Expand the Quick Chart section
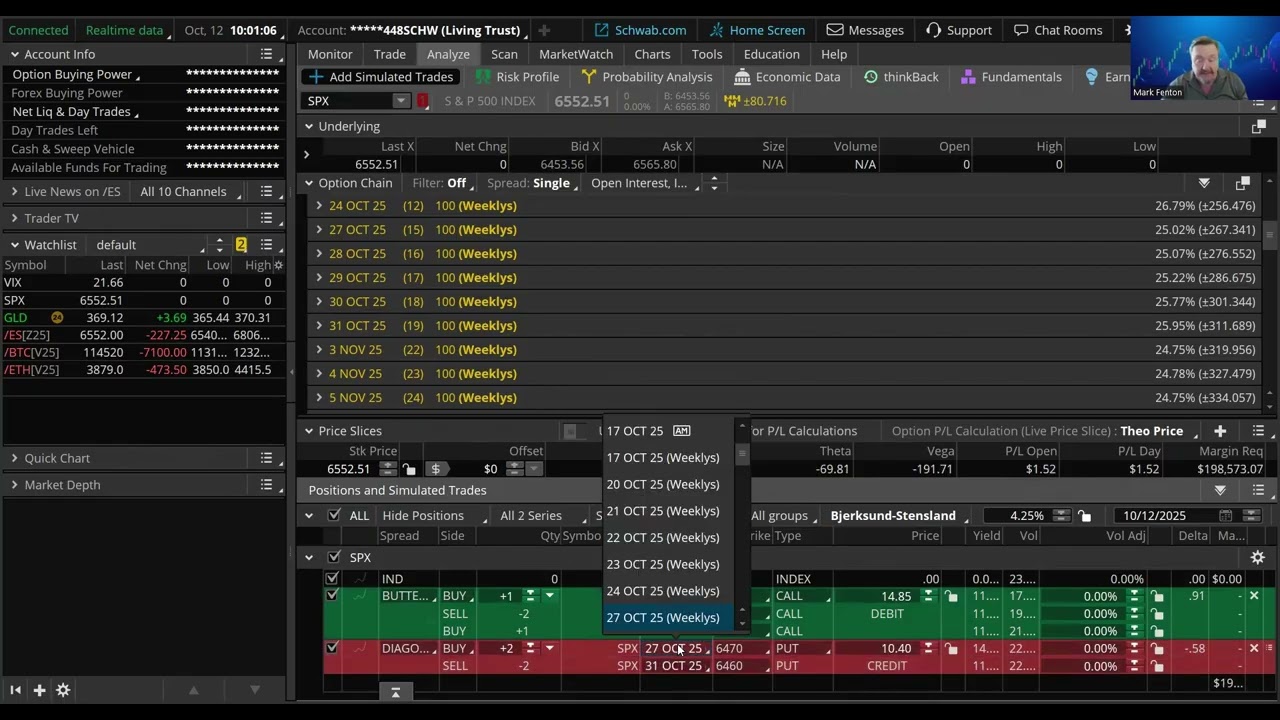This screenshot has height=720, width=1280. [x=15, y=458]
